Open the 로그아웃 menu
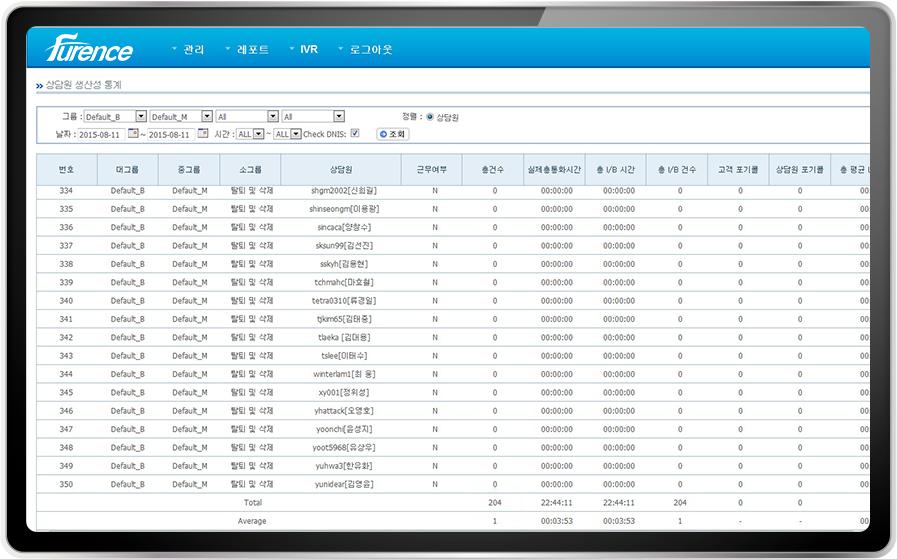This screenshot has width=897, height=559. (366, 50)
